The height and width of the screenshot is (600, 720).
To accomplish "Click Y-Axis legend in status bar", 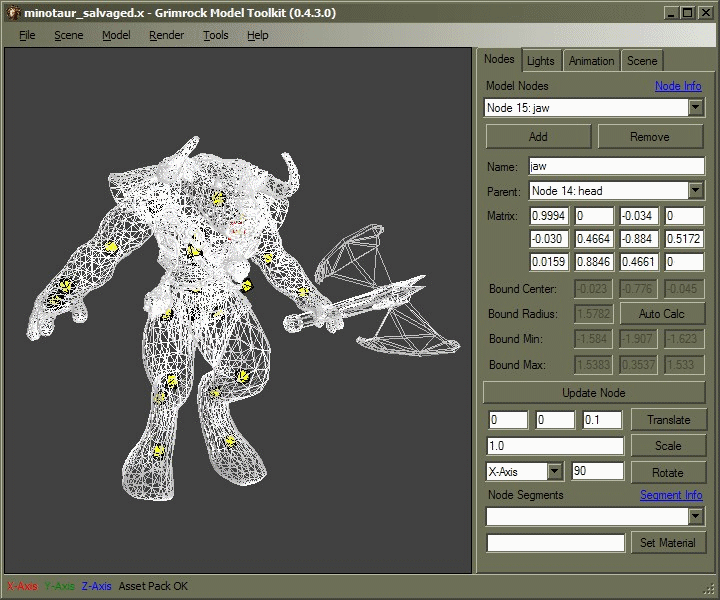I will [59, 586].
